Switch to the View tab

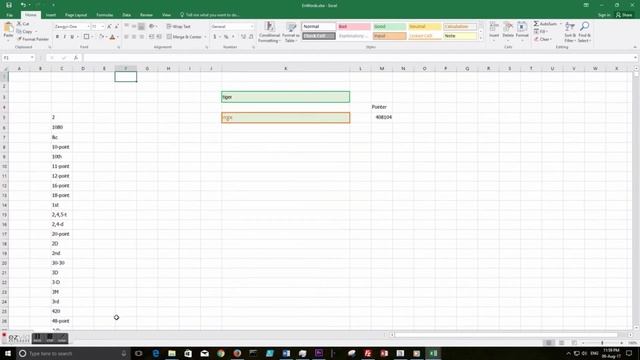point(166,15)
